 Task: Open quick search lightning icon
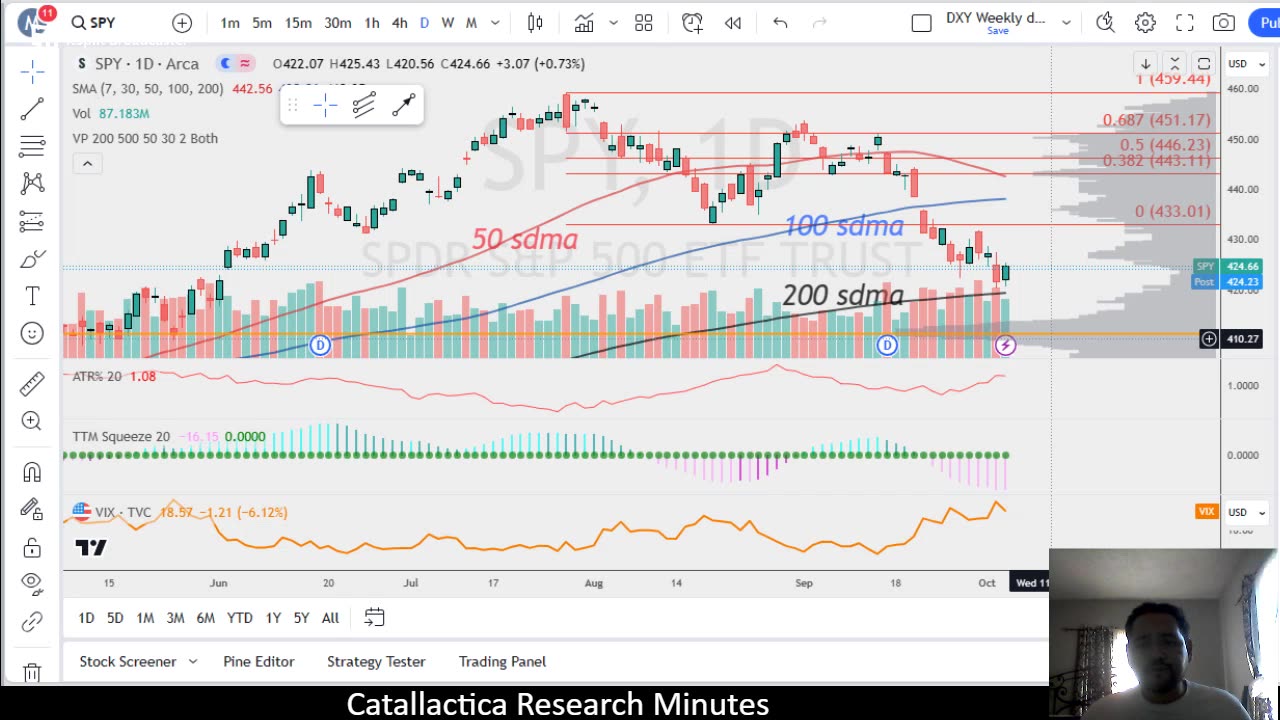pyautogui.click(x=1105, y=22)
